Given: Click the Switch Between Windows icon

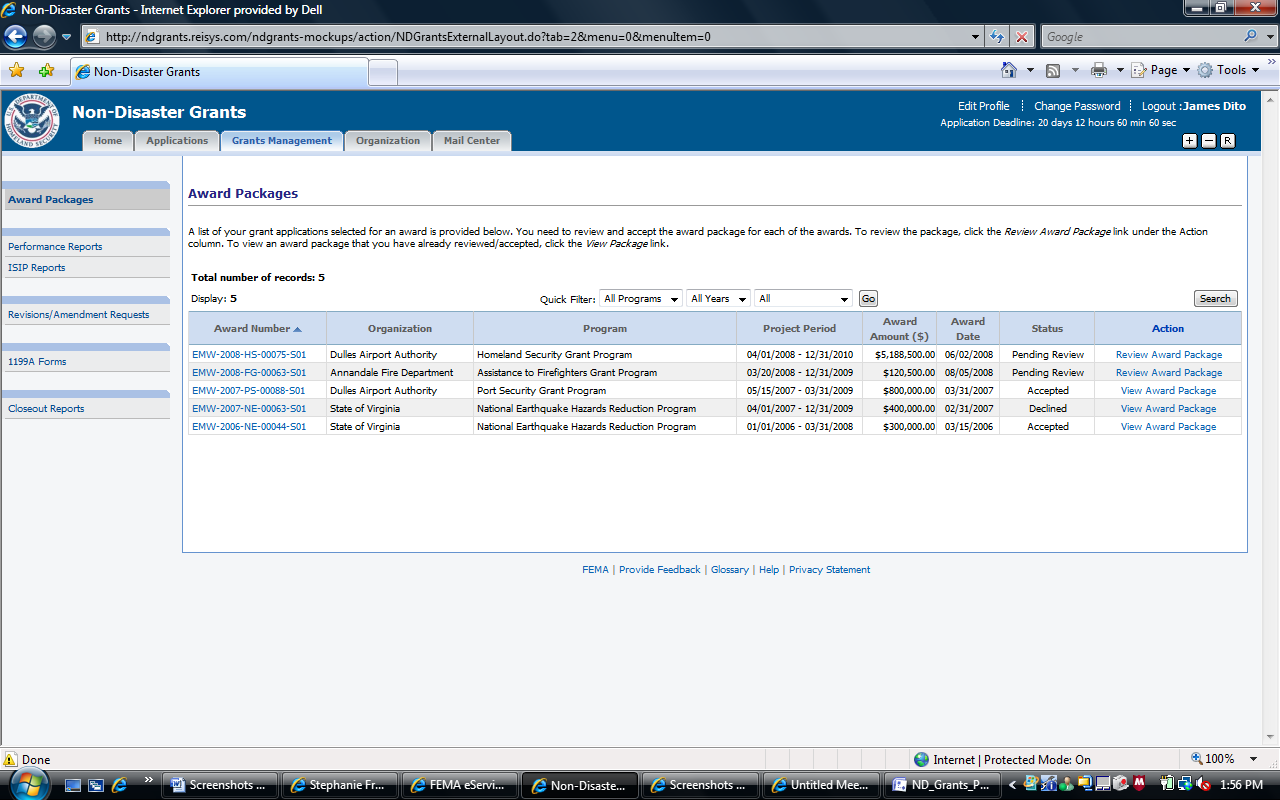Looking at the screenshot, I should point(97,785).
